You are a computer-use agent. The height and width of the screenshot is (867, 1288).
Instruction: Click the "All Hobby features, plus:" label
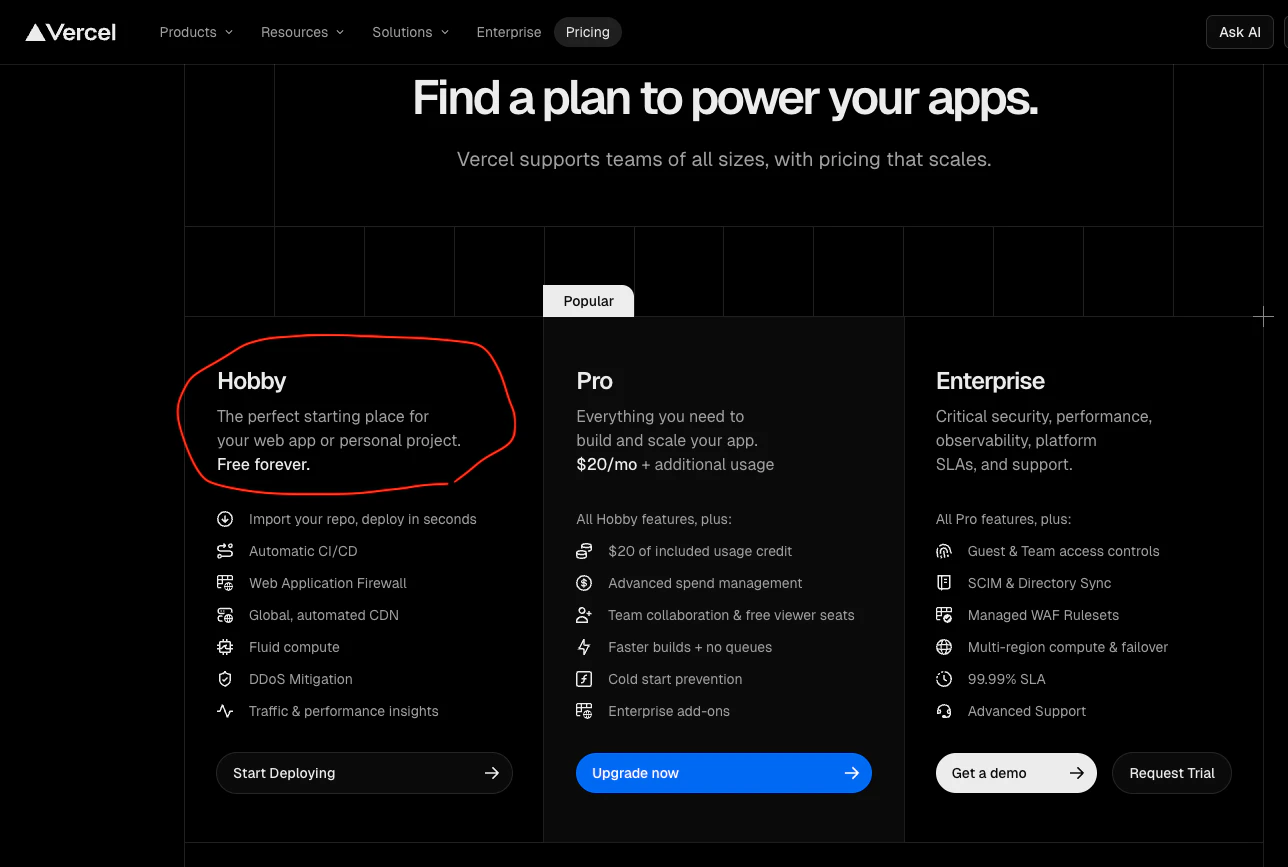[654, 519]
